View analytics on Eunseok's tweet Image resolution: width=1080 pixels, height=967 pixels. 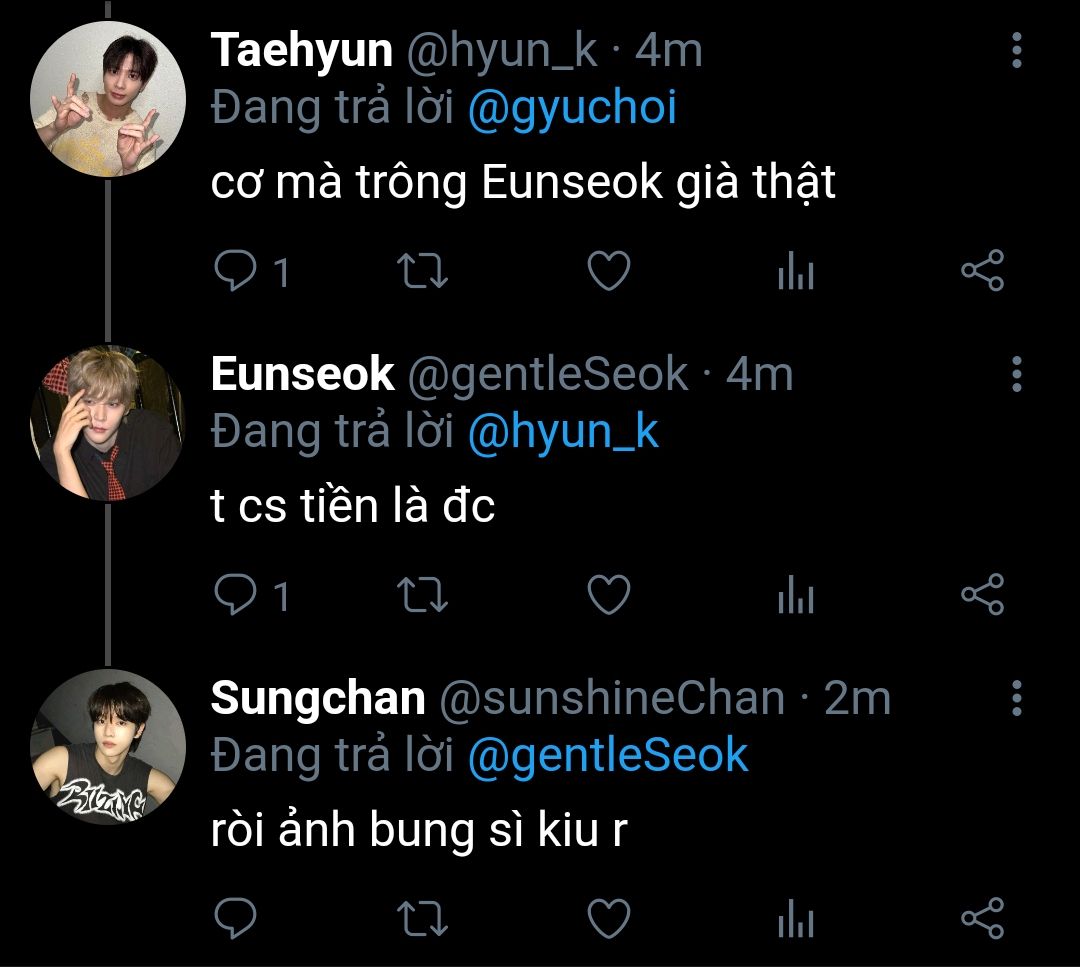pos(796,596)
